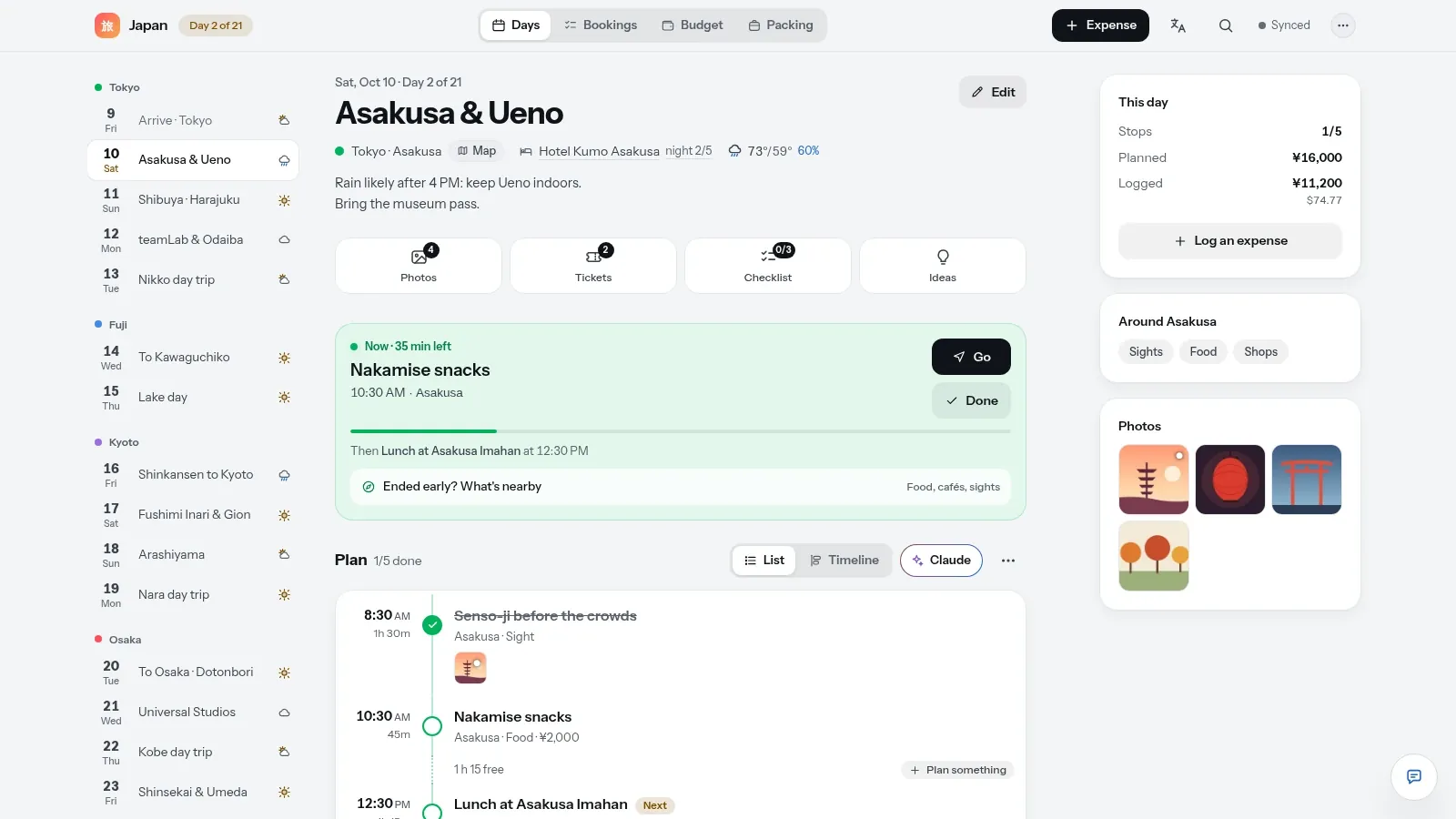This screenshot has width=1456, height=819.
Task: Start navigation with Go button
Action: pos(971,357)
